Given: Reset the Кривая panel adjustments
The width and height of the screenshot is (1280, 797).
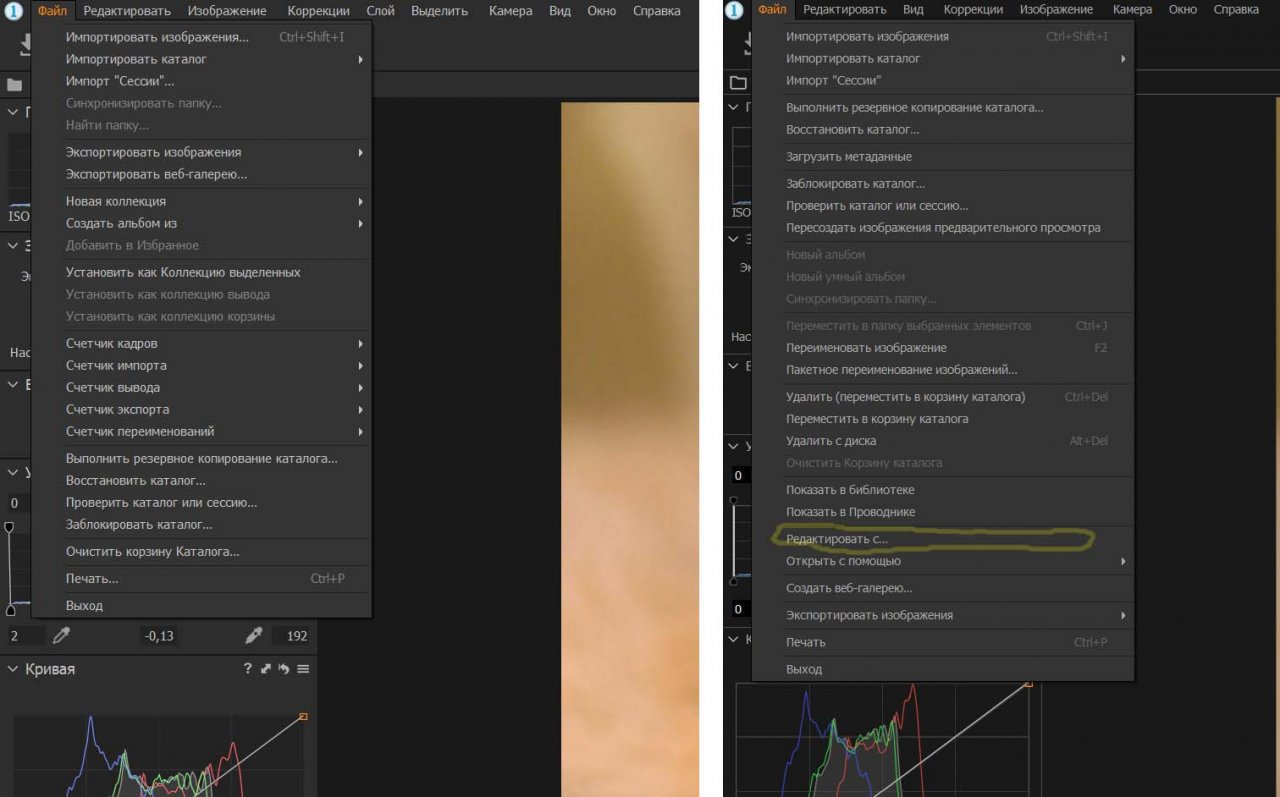Looking at the screenshot, I should (284, 669).
